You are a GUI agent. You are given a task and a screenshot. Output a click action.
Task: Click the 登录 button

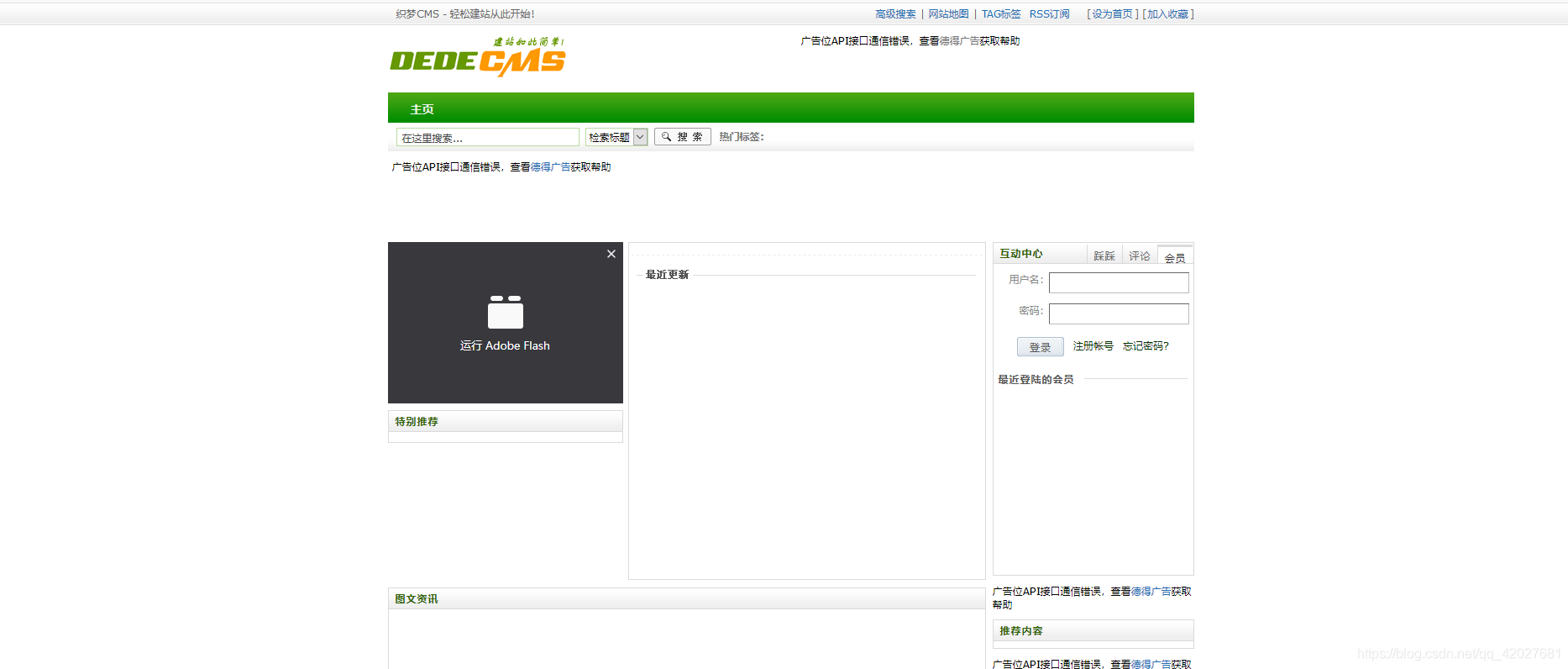coord(1041,347)
